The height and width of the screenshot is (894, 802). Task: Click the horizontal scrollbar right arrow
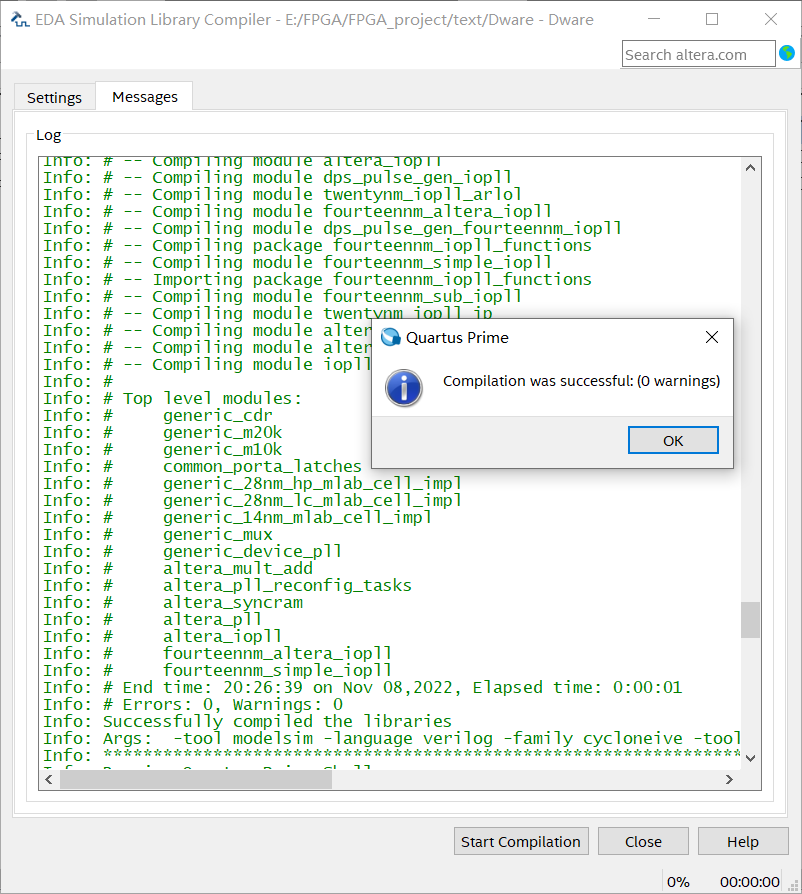729,779
